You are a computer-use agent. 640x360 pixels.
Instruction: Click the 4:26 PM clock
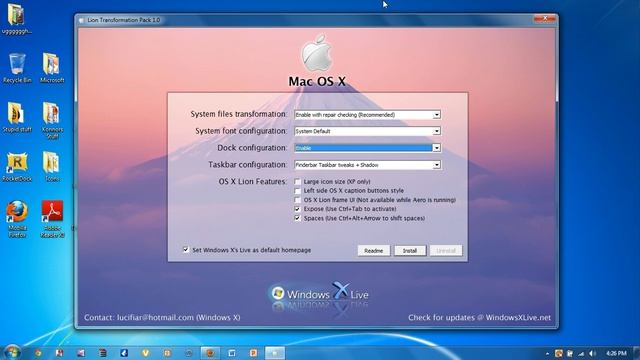tap(616, 353)
